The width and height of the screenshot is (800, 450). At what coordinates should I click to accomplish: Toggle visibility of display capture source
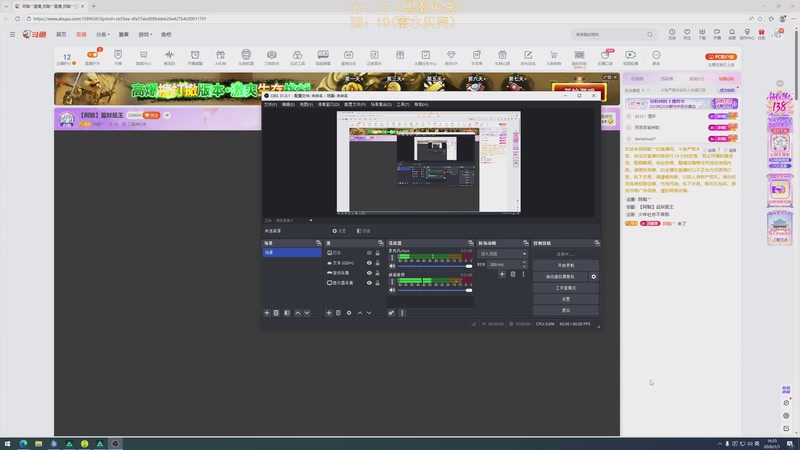(369, 283)
